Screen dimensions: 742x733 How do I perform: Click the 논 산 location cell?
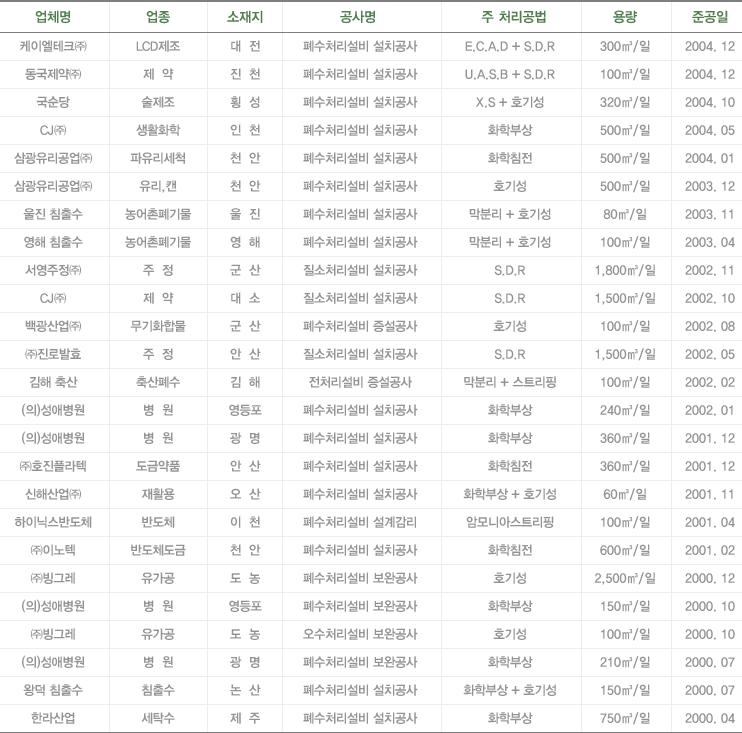[x=245, y=689]
